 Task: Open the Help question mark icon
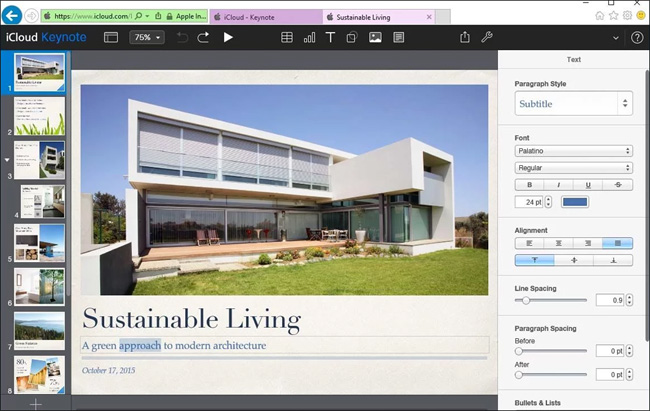coord(637,37)
